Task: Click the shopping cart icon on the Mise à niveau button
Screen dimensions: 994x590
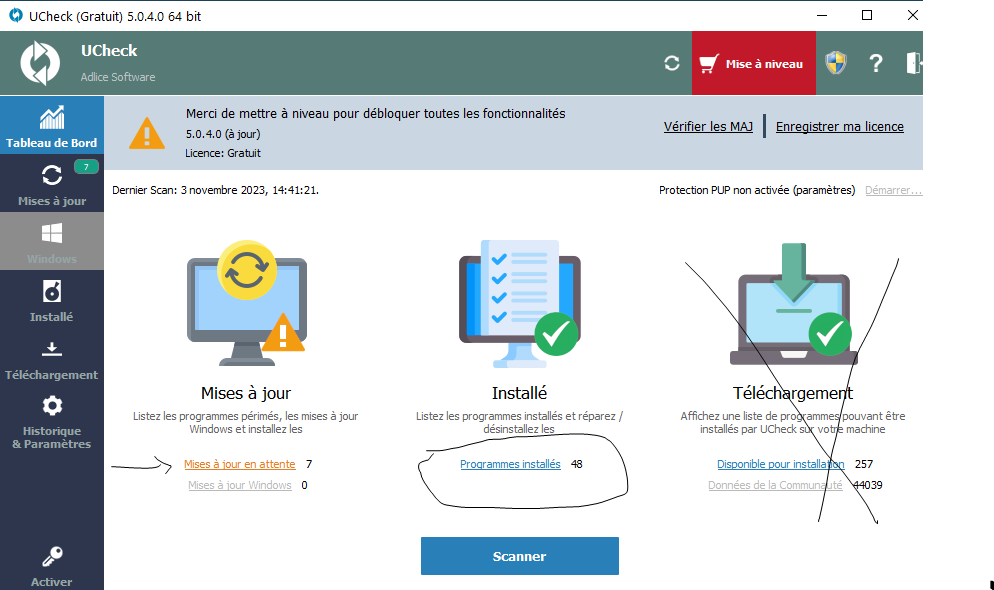Action: [x=709, y=63]
